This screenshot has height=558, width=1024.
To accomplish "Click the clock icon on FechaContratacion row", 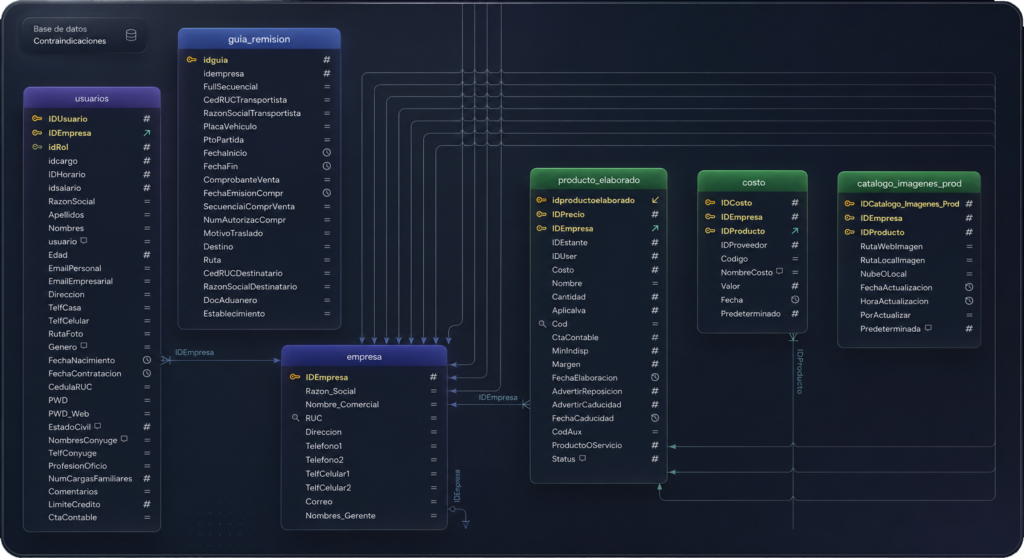I will point(147,374).
